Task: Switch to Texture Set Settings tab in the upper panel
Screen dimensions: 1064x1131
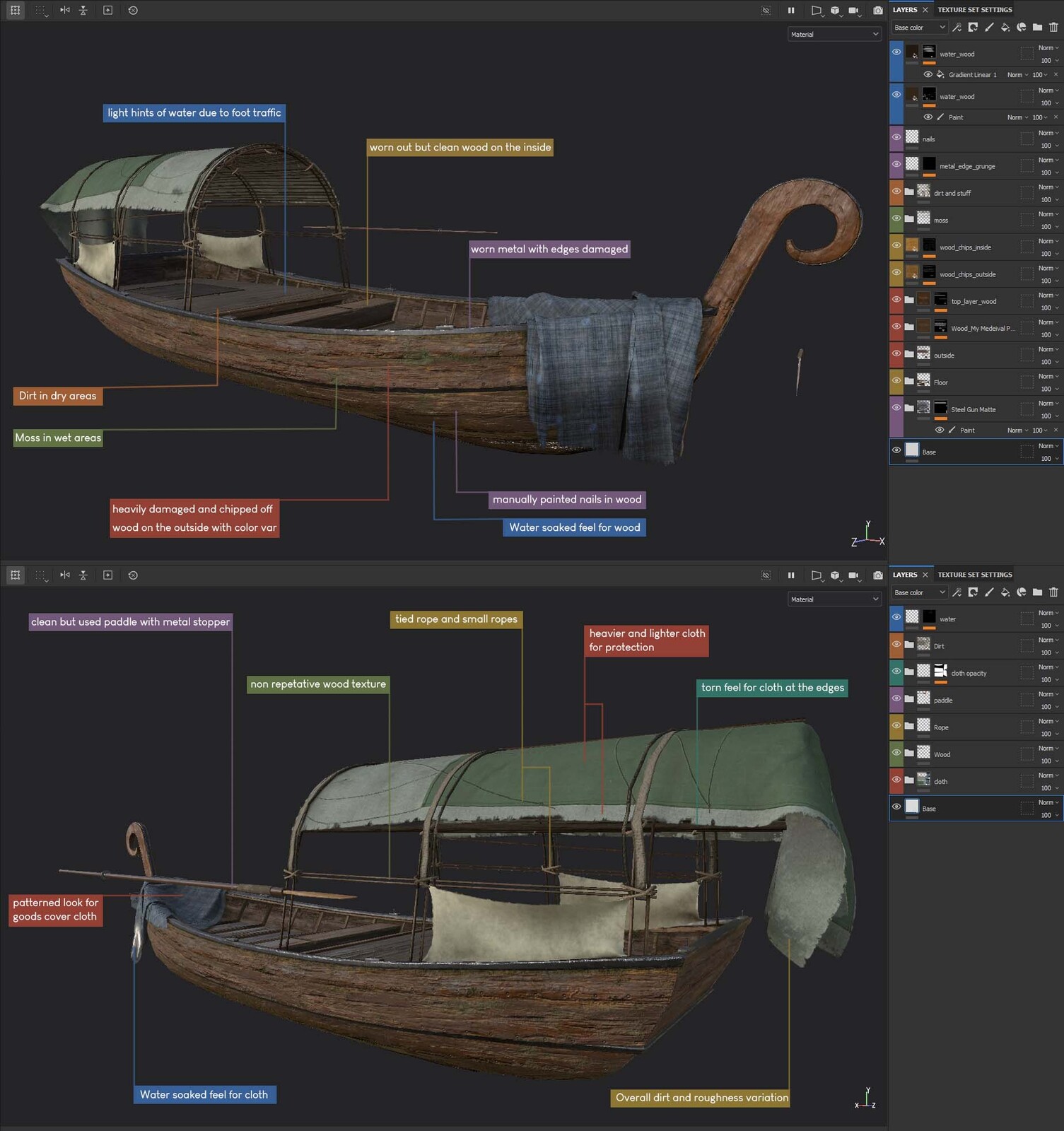Action: pos(974,10)
